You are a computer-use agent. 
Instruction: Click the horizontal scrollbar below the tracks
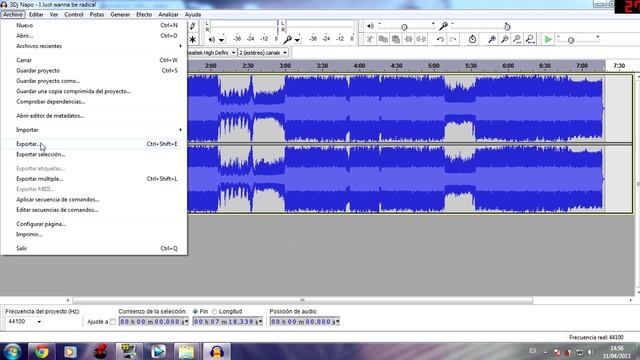click(x=302, y=300)
